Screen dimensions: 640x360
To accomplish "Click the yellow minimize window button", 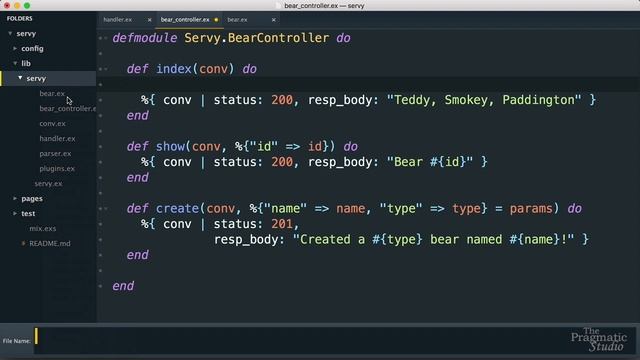I will point(17,6).
